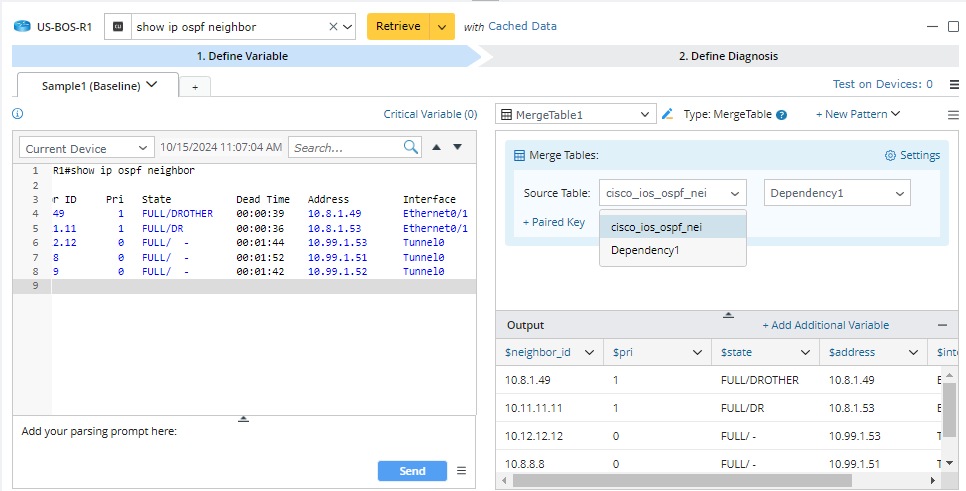Screen dimensions: 966x491
Task: Switch to the Define Diagnosis step
Action: [727, 56]
